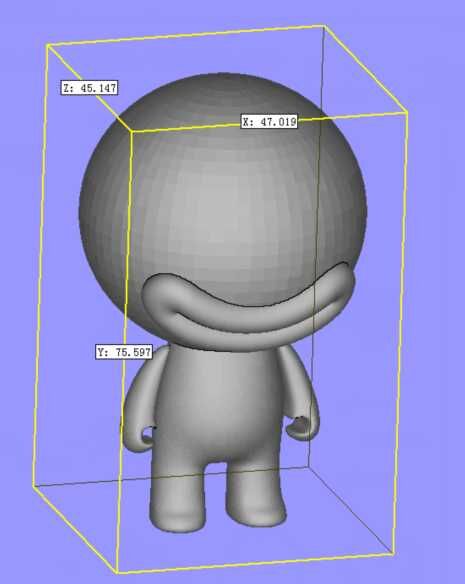Select the X: 47.019 dimension label
The image size is (465, 584).
(269, 121)
